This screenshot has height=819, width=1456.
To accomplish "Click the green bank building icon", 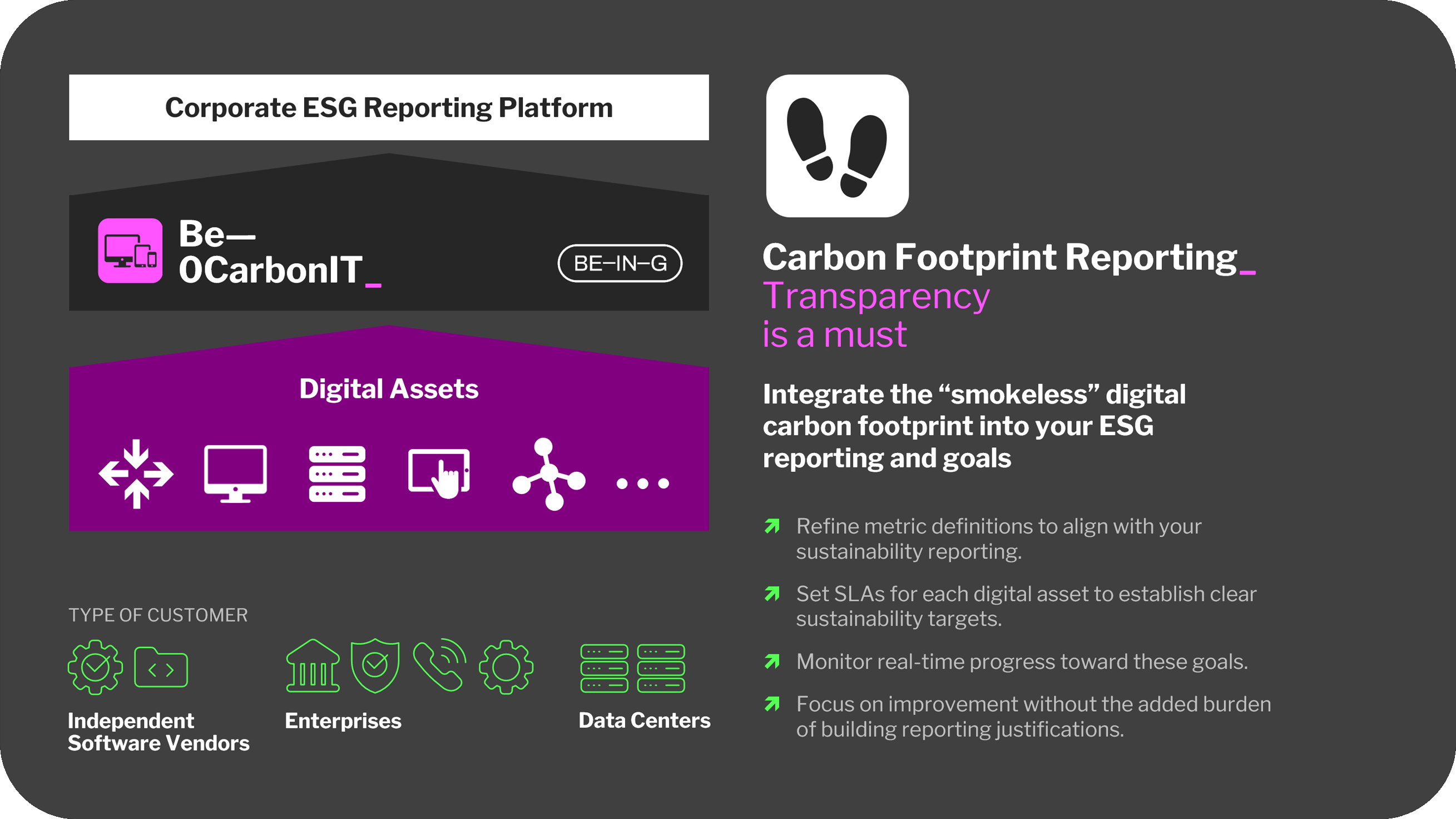I will coord(313,667).
